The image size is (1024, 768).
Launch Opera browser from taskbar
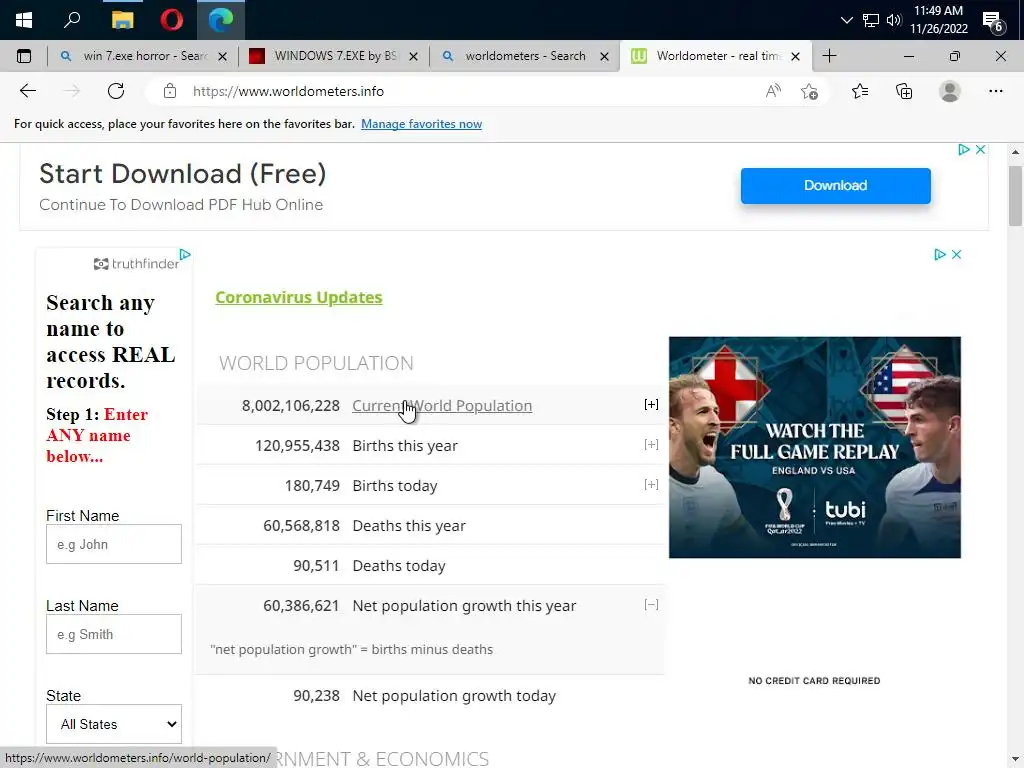coord(172,20)
